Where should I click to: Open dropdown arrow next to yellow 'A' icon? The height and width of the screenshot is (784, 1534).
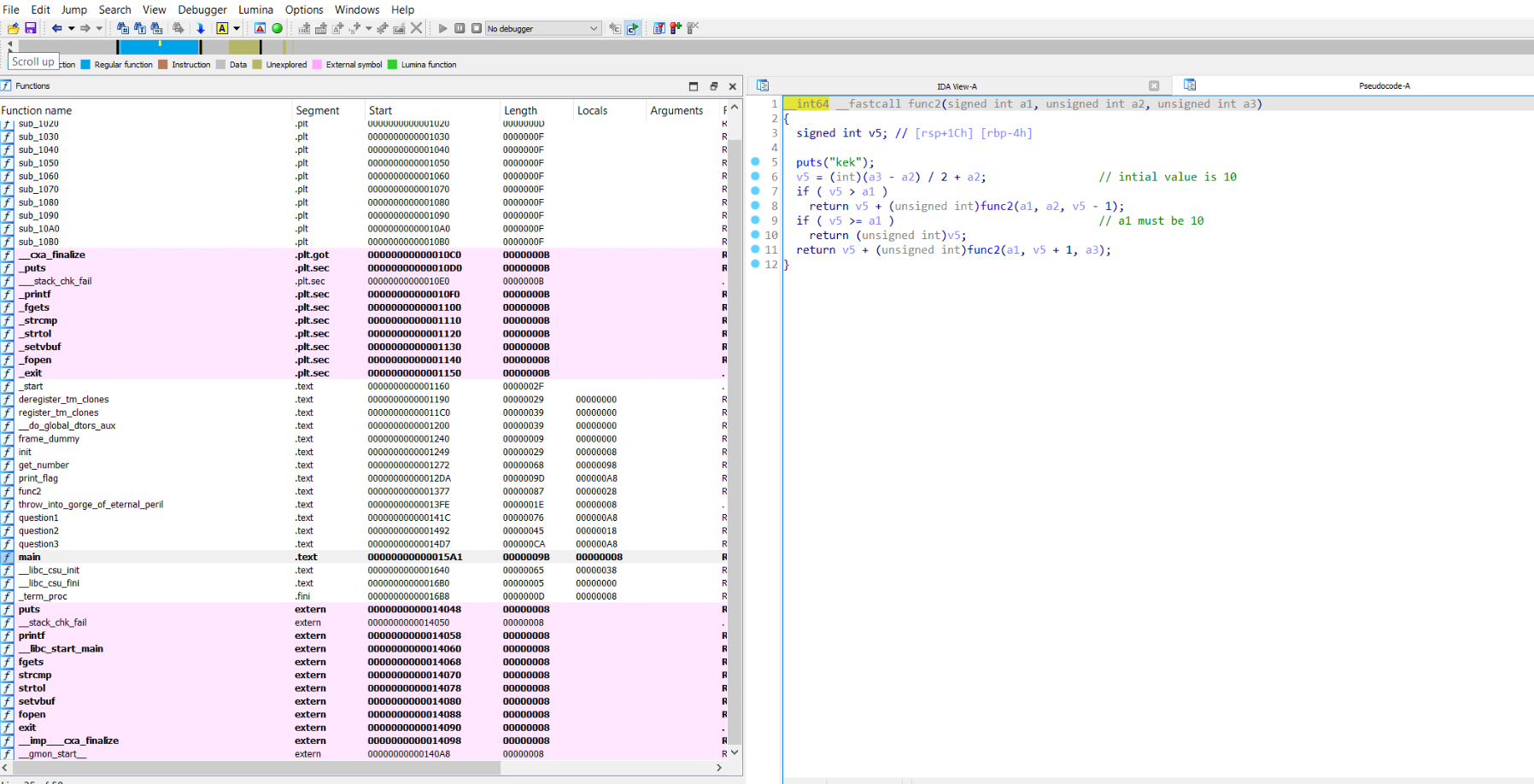point(237,28)
